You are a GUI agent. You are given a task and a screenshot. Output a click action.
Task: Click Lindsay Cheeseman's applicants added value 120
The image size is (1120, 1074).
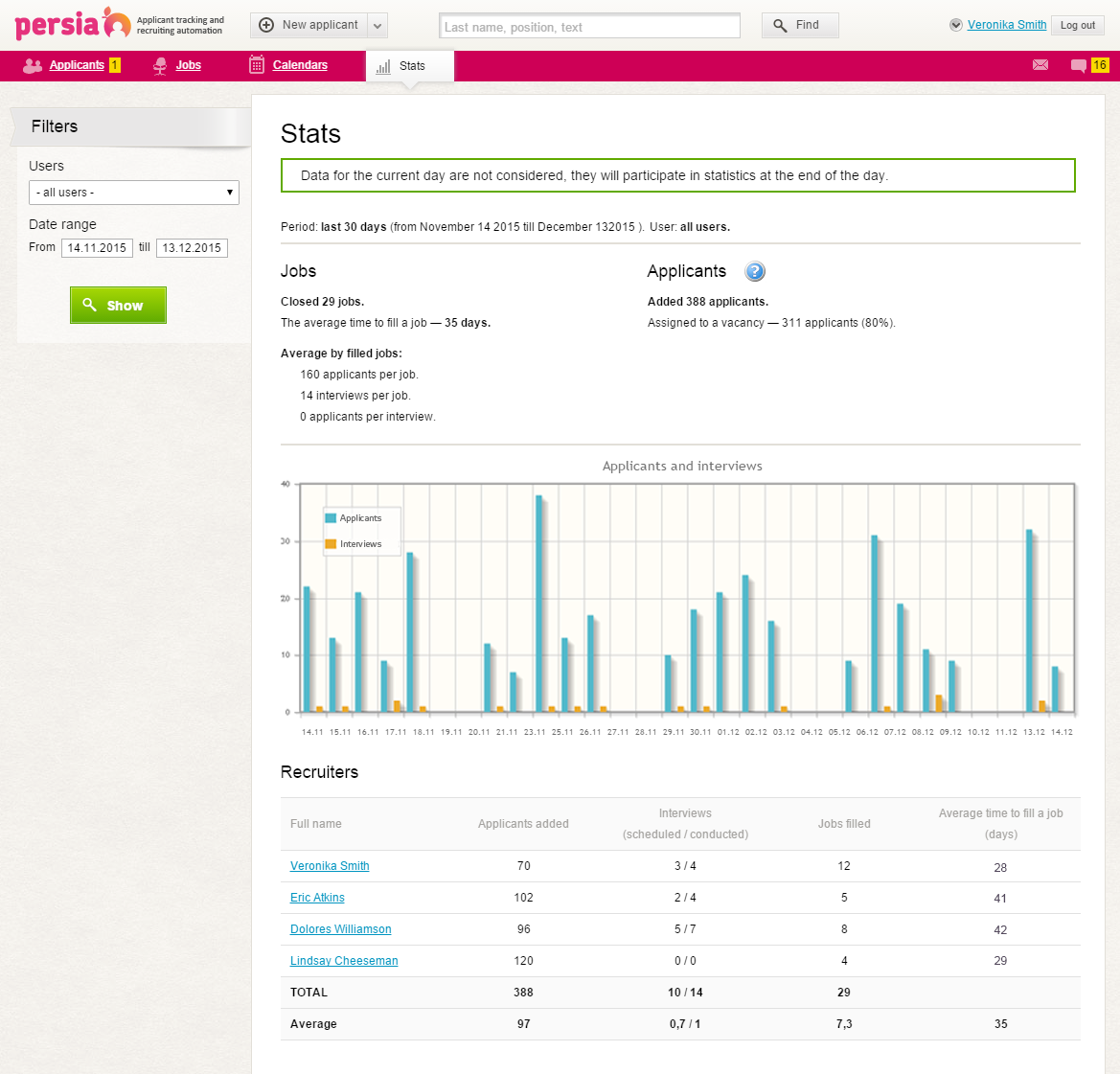click(523, 960)
